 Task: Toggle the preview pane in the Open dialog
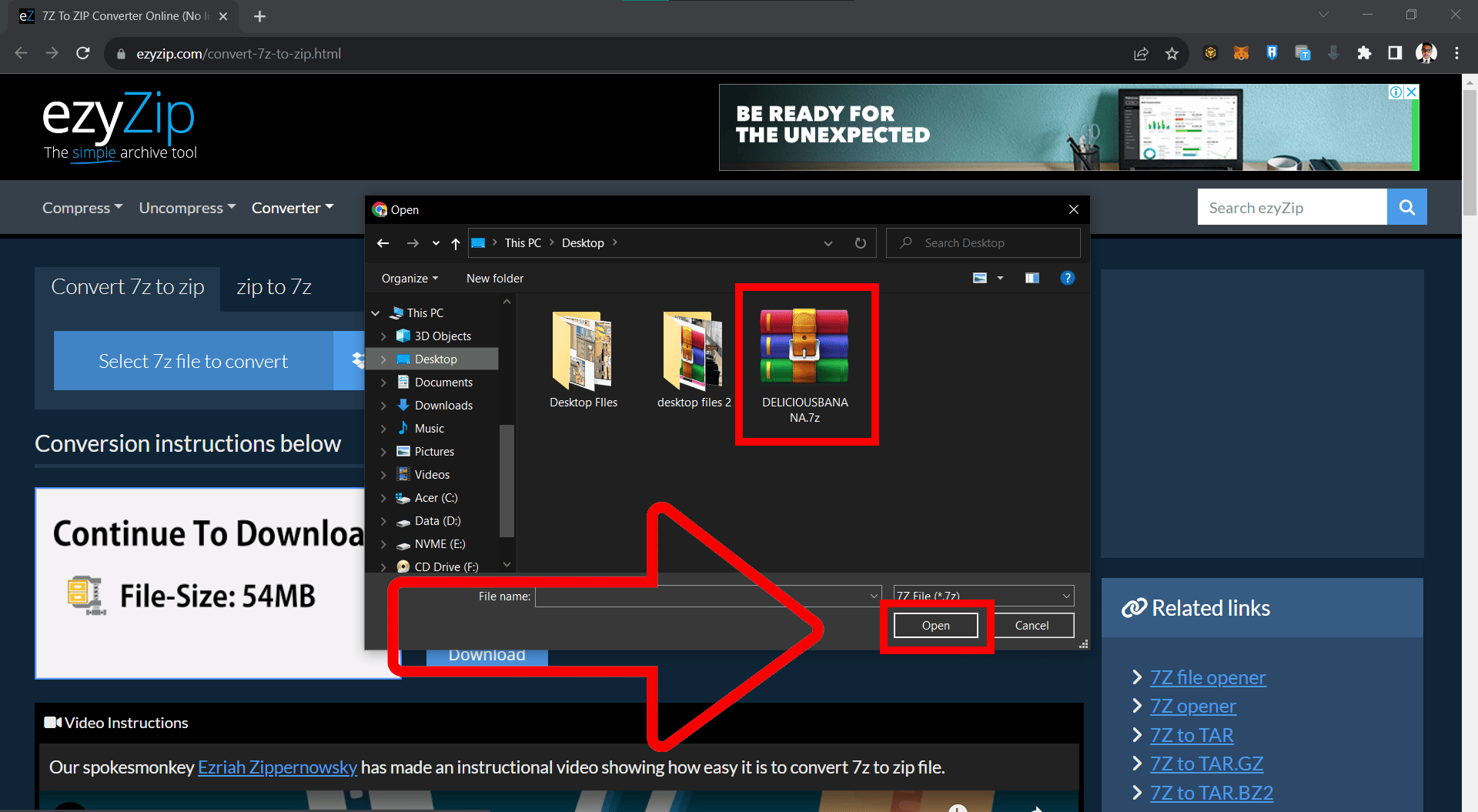(x=1032, y=278)
